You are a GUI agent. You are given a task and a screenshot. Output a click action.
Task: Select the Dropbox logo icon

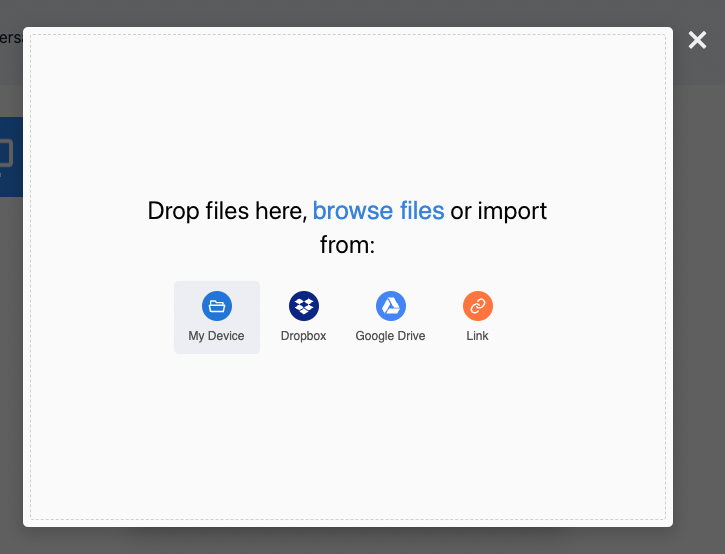pyautogui.click(x=303, y=306)
